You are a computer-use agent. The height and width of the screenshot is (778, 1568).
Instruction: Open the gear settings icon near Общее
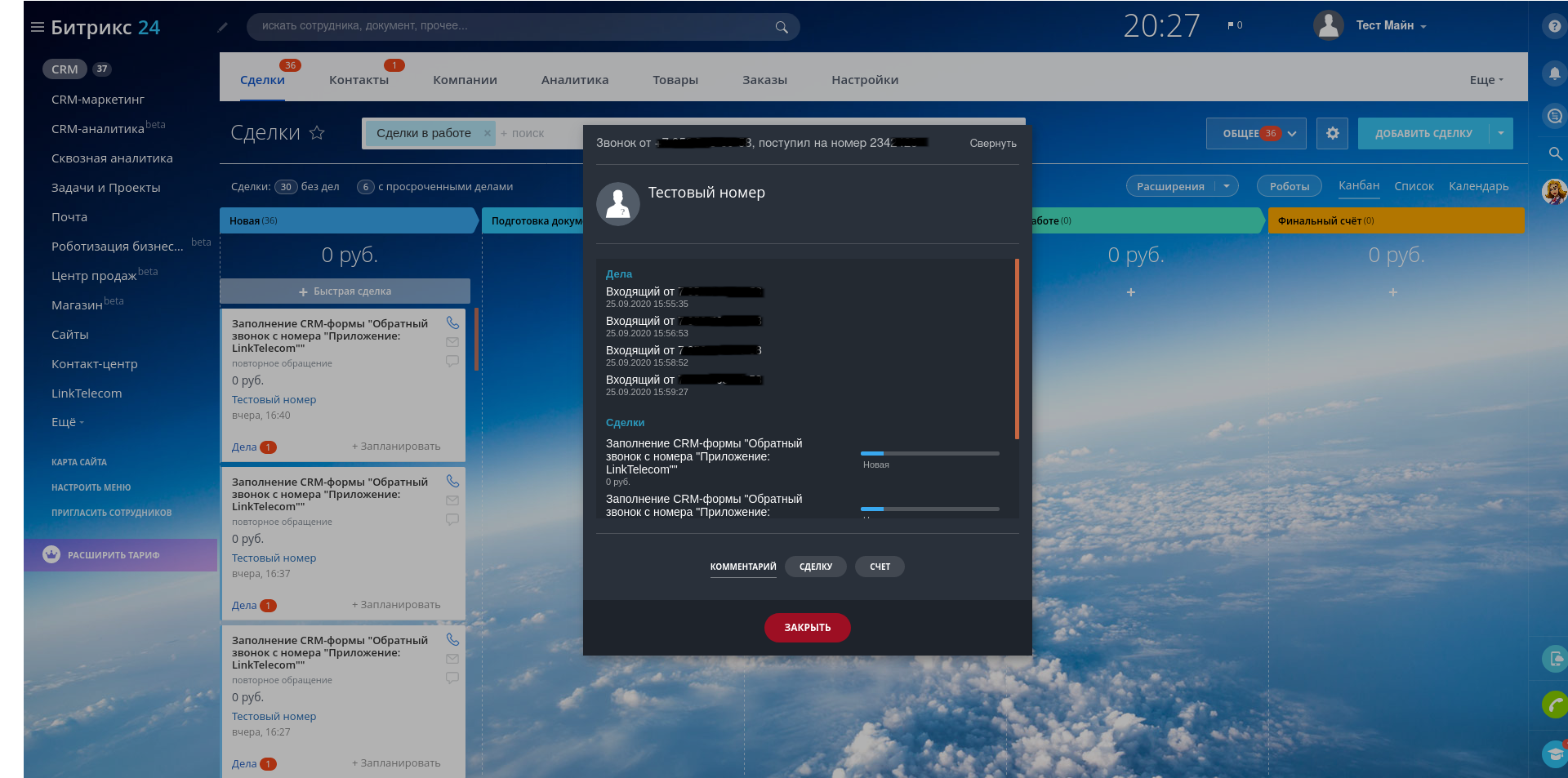1332,133
